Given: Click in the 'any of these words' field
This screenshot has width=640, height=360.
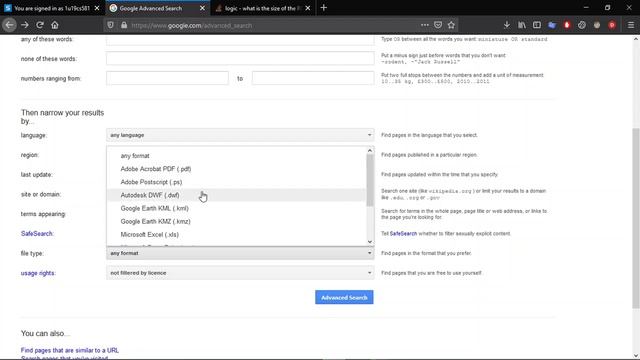Looking at the screenshot, I should (240, 40).
